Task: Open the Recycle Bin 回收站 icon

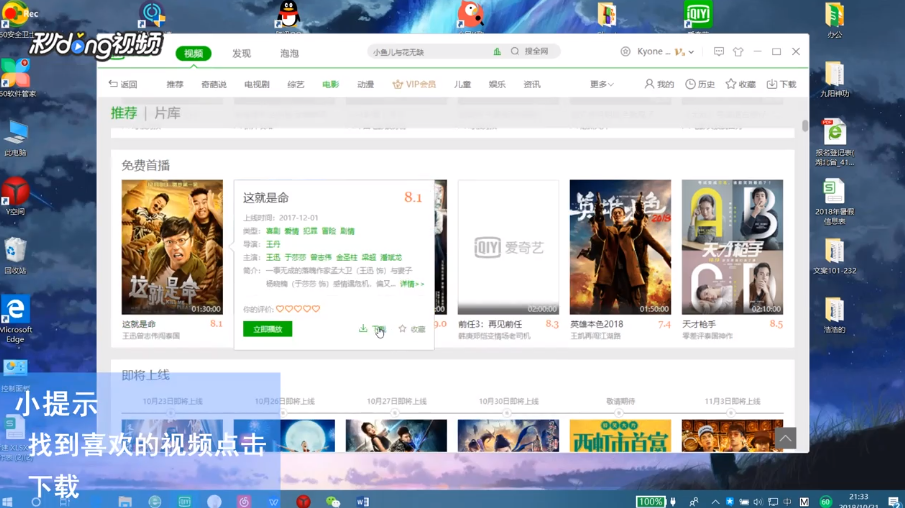Action: tap(16, 256)
